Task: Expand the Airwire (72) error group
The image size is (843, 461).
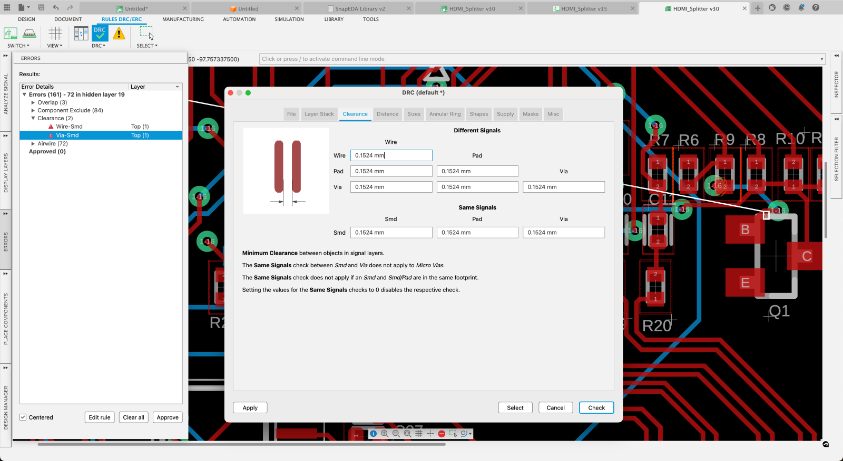Action: click(x=33, y=143)
